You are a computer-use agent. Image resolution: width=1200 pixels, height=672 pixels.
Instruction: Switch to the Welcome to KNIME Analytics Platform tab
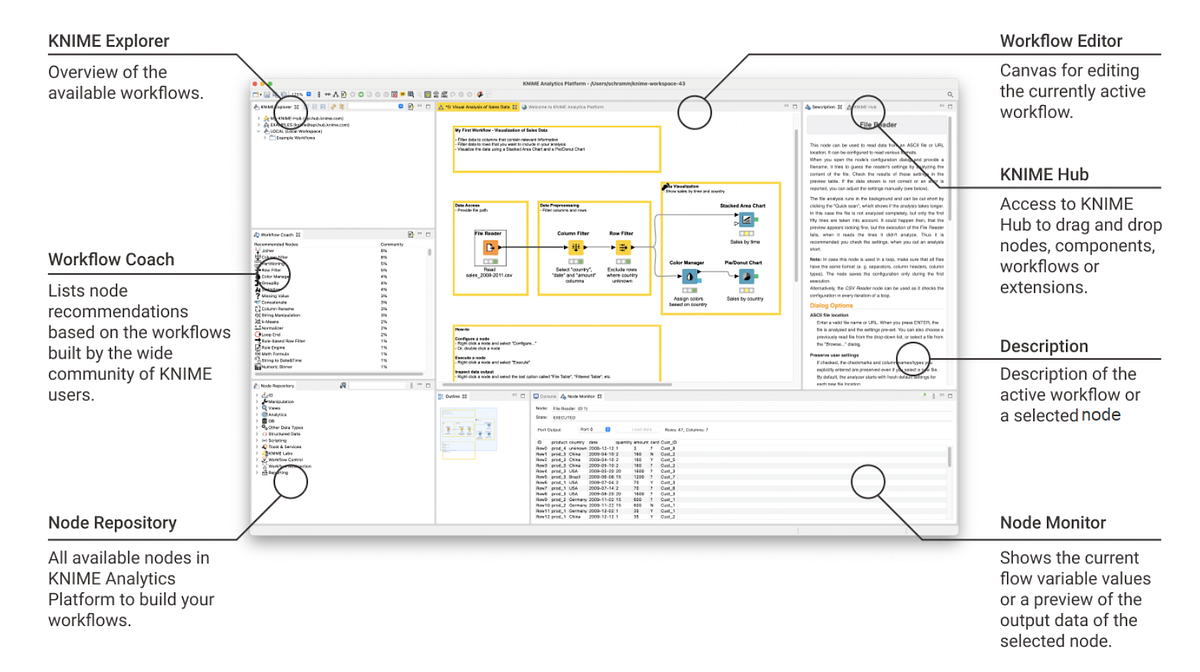[563, 107]
